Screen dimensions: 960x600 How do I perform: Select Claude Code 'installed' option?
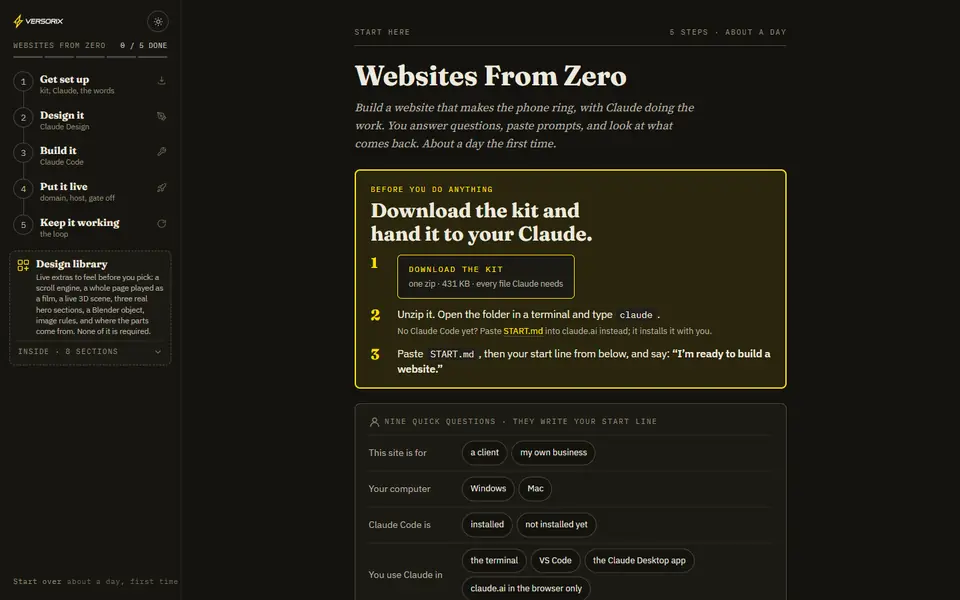tap(487, 525)
